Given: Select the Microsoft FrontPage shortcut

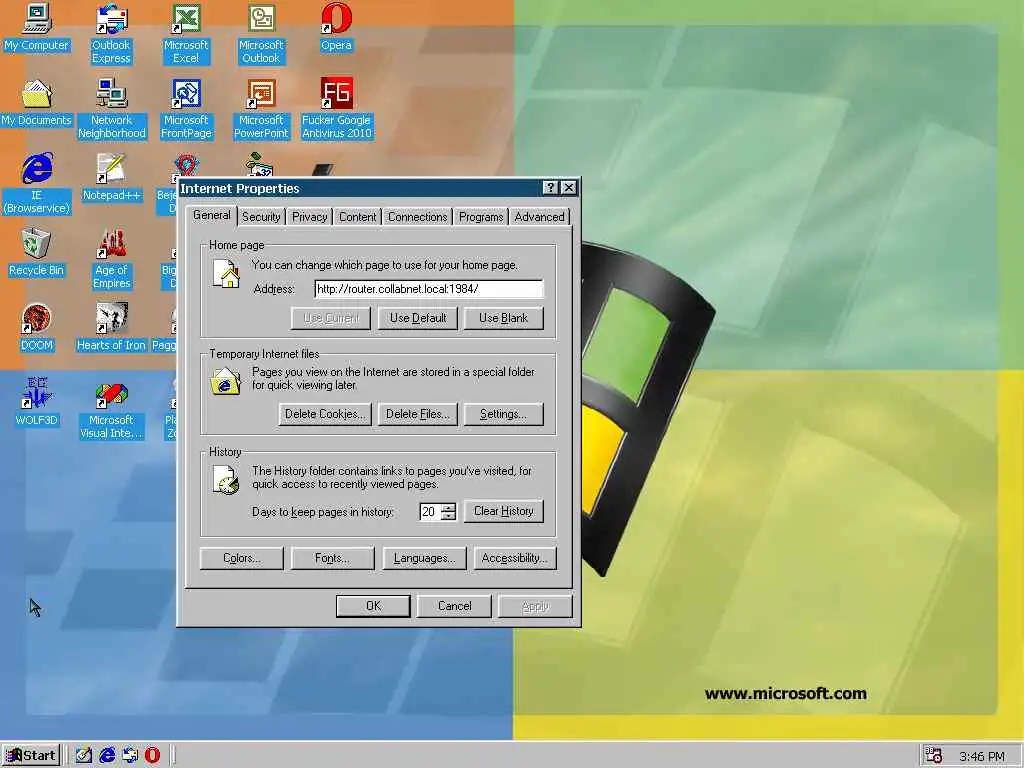Looking at the screenshot, I should (x=186, y=109).
